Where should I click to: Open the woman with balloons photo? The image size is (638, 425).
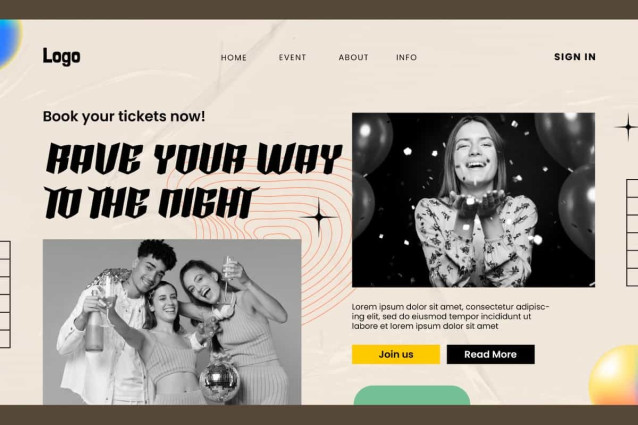coord(473,200)
